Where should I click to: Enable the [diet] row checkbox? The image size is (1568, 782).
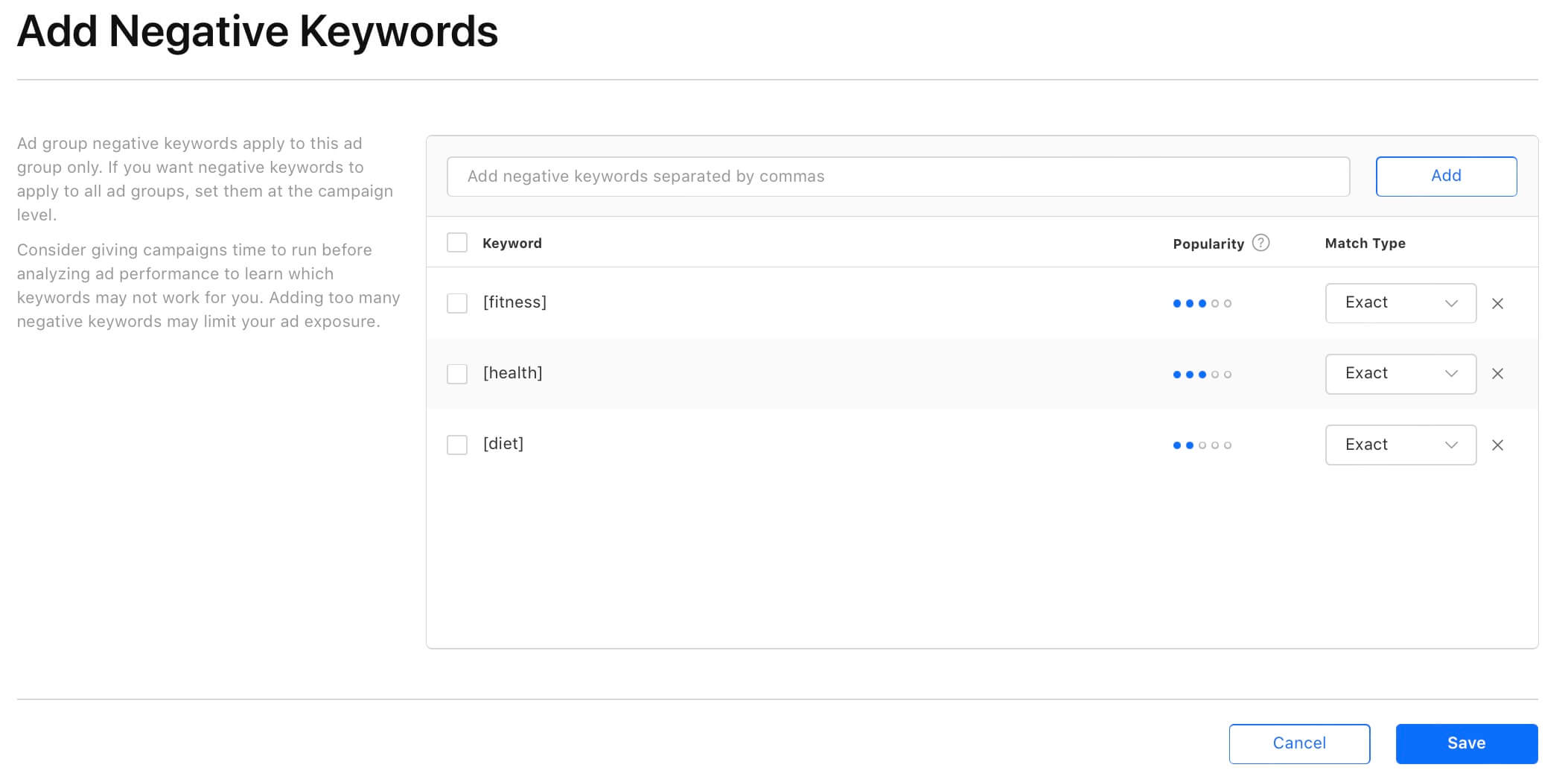(457, 445)
